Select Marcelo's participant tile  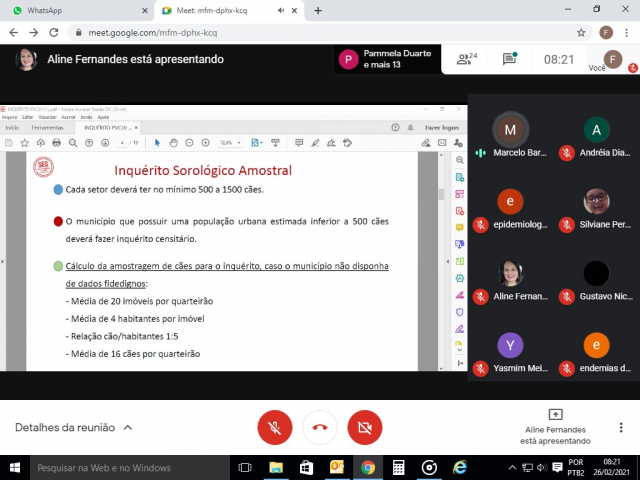point(511,139)
